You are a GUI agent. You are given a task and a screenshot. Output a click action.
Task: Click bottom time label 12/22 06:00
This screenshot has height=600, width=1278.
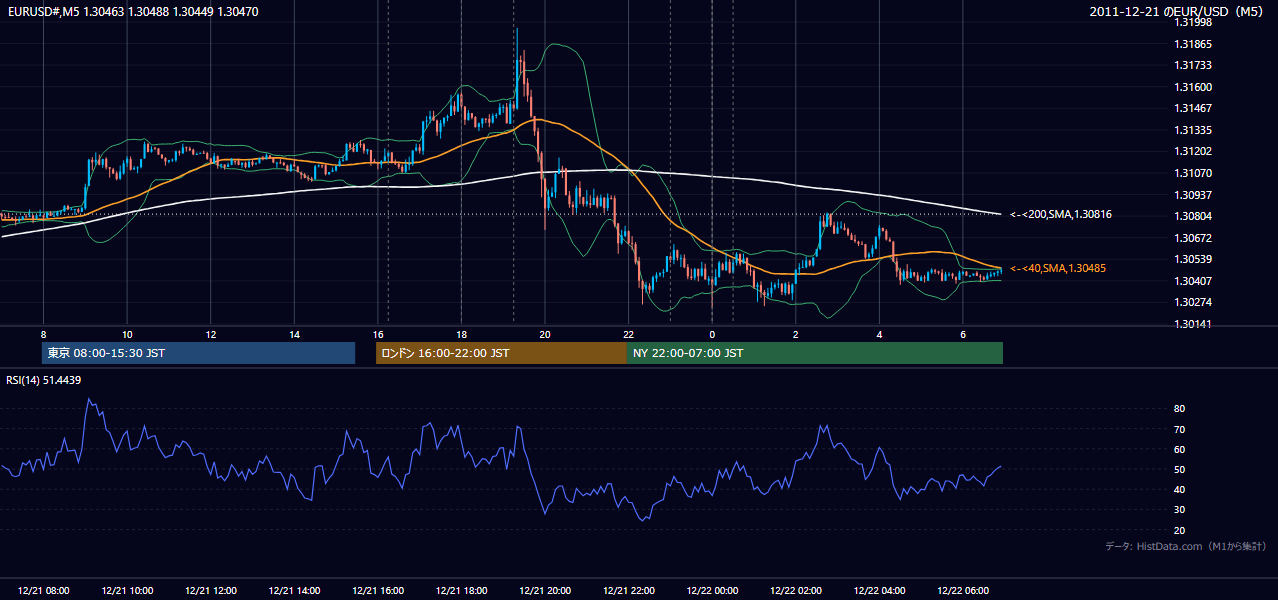[963, 591]
